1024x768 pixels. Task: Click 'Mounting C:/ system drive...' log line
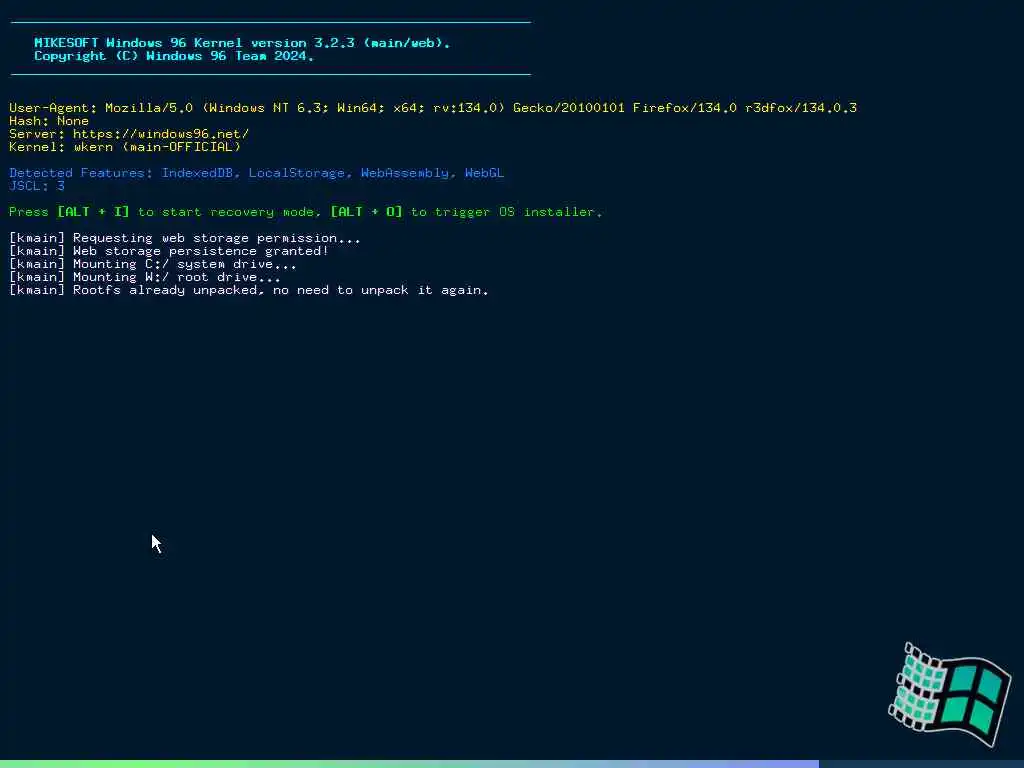(x=153, y=264)
